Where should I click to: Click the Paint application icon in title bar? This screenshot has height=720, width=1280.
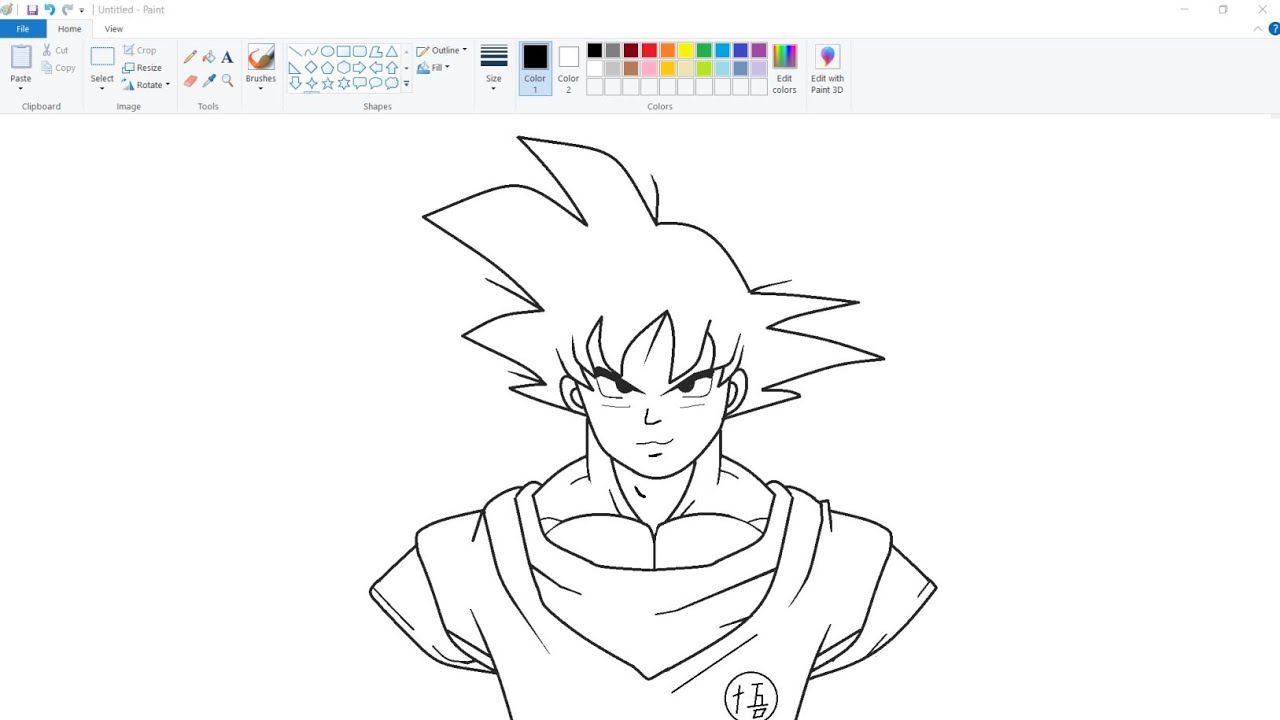(x=7, y=10)
